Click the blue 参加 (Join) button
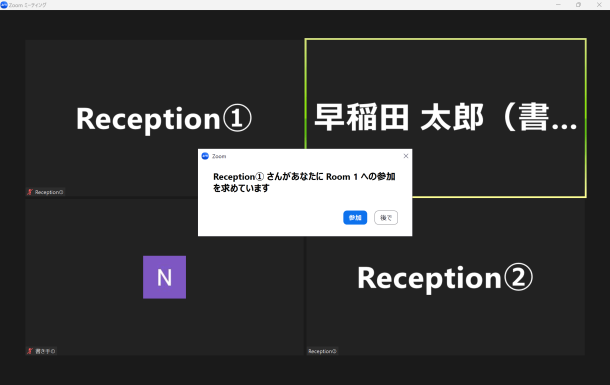Screen dimensions: 610x385 click(355, 218)
